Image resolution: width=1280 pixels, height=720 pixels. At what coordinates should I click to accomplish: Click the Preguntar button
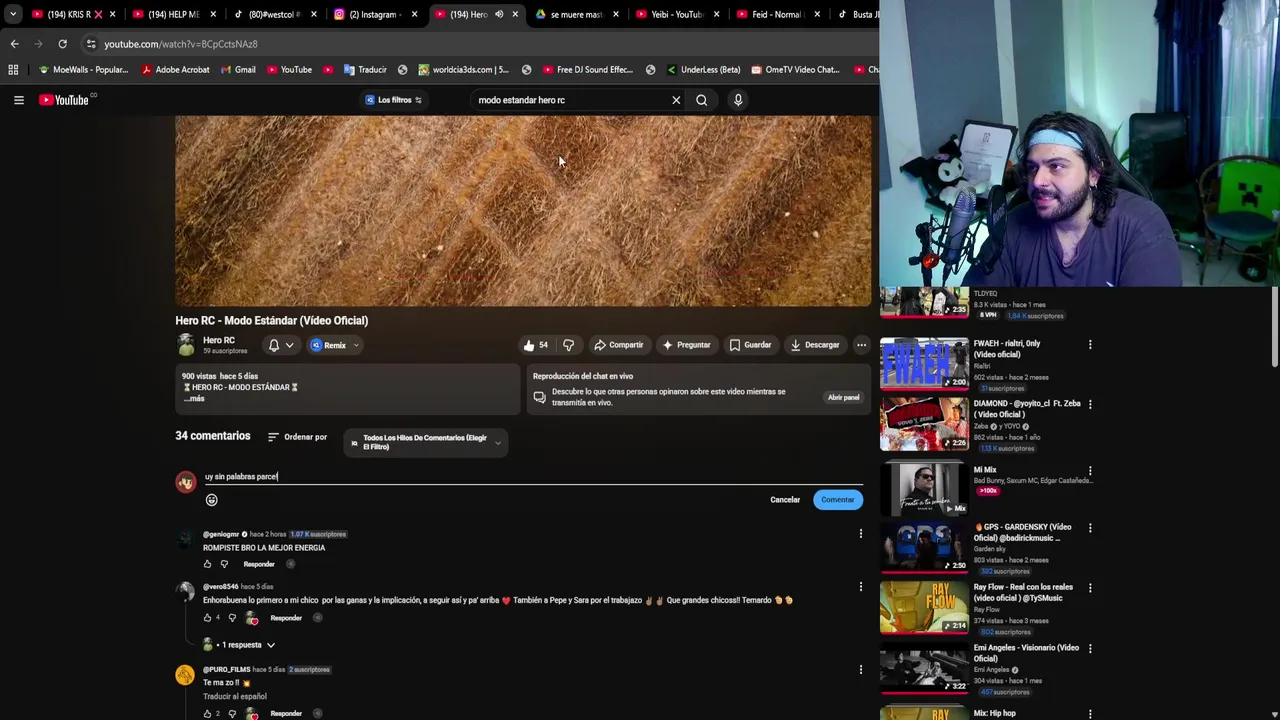coord(686,345)
